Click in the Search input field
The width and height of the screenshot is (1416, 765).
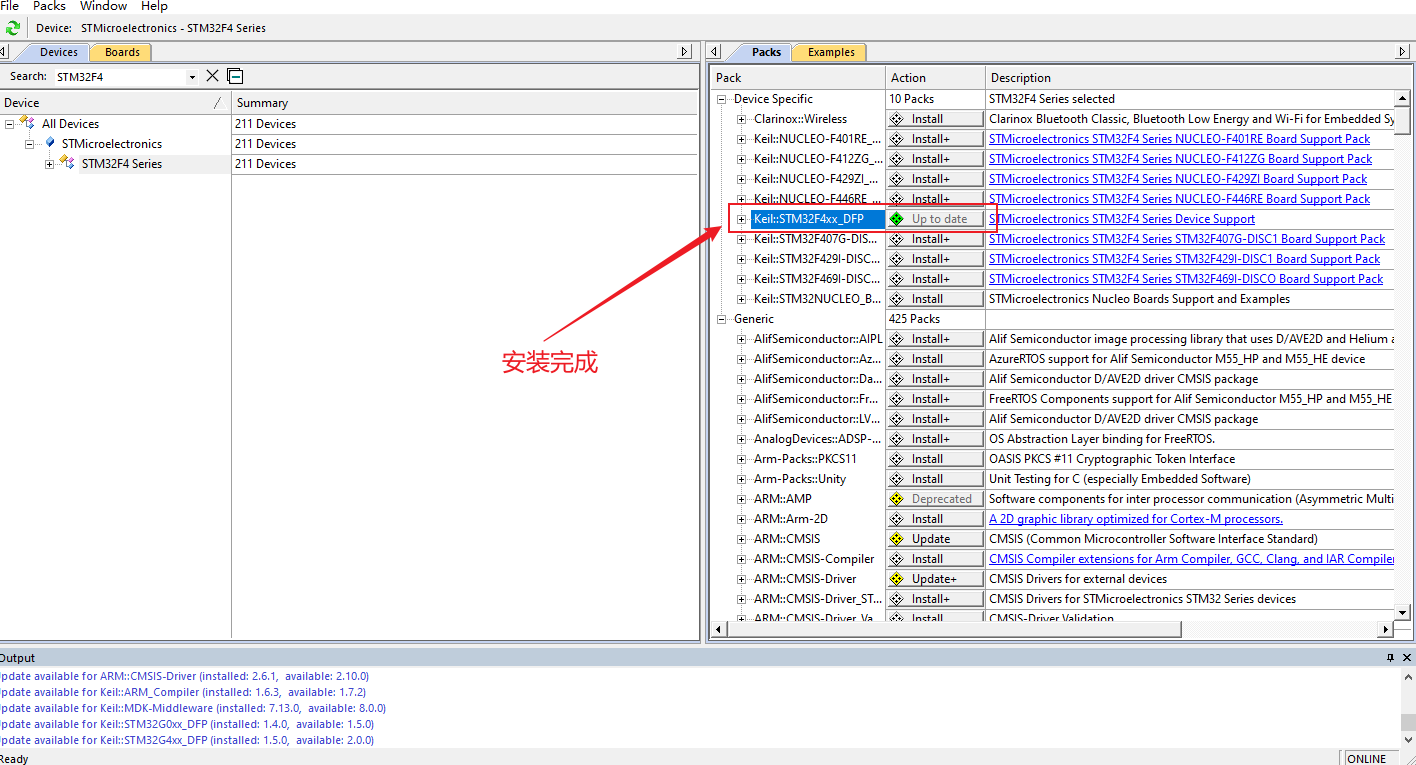tap(118, 77)
